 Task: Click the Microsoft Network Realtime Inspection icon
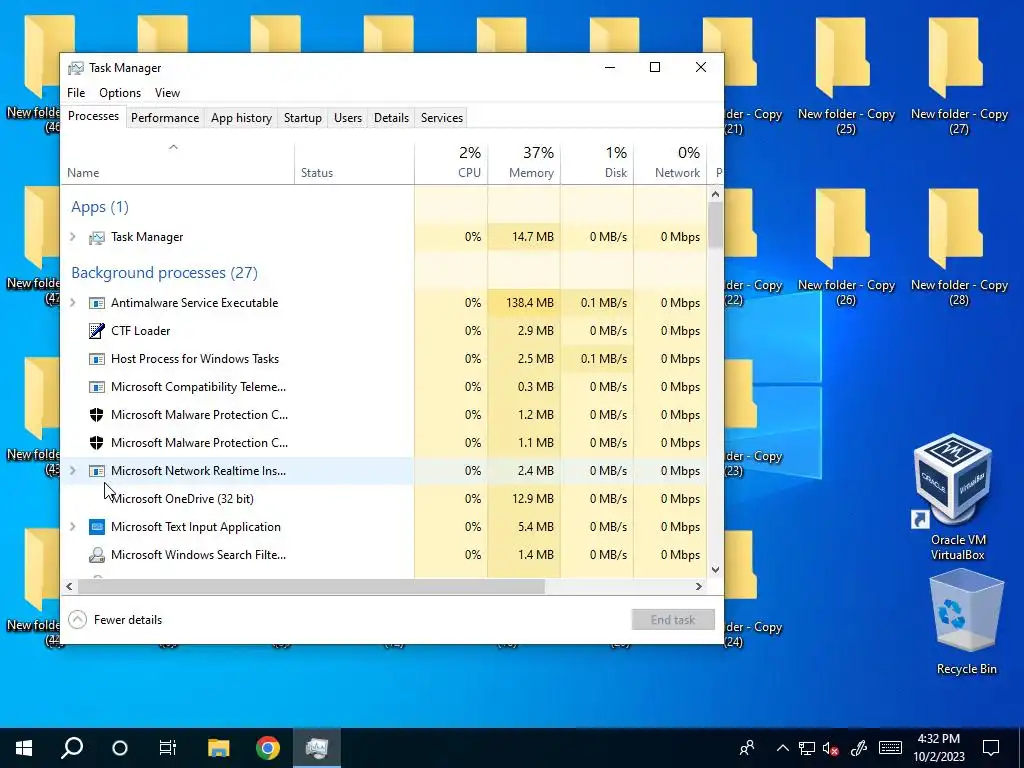[97, 471]
